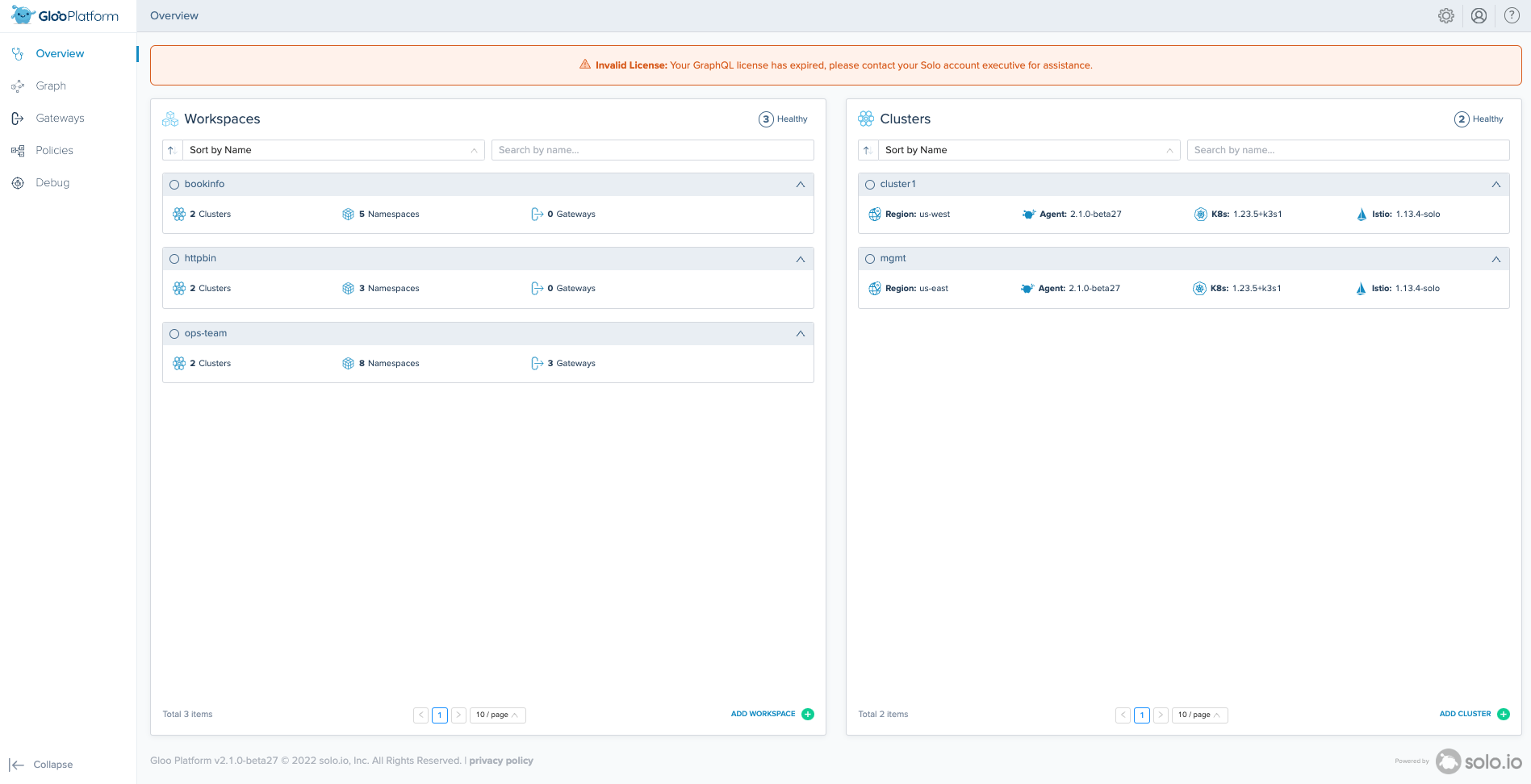
Task: Click the Istio sail icon for mgmt
Action: pos(1361,288)
